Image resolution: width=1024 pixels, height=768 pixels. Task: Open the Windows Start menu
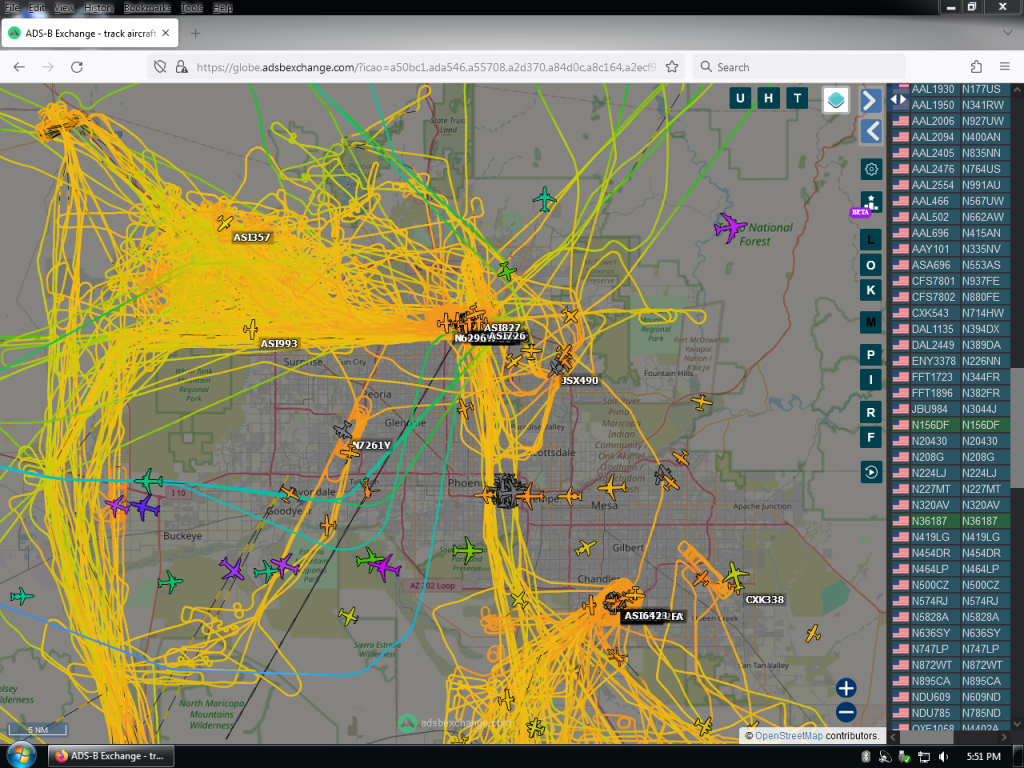(x=20, y=756)
